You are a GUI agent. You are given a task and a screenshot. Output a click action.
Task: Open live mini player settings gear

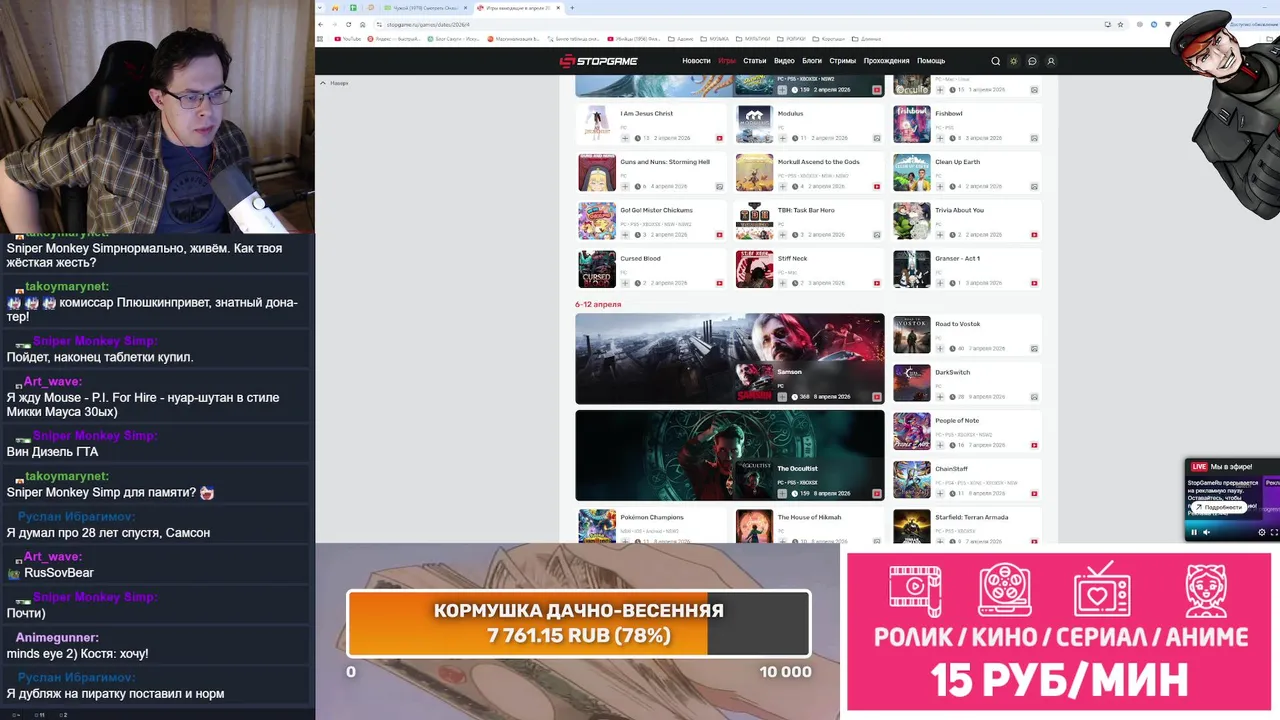click(1261, 532)
